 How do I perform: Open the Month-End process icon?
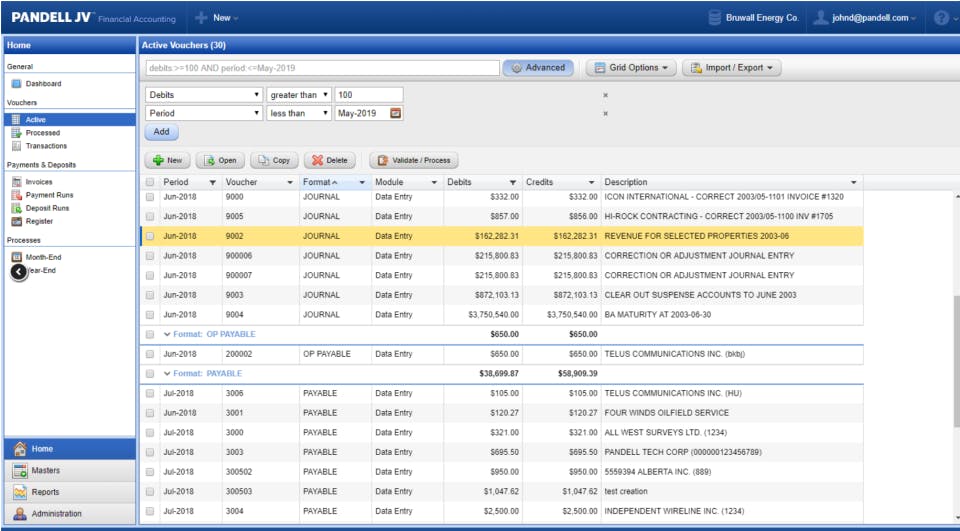point(17,257)
